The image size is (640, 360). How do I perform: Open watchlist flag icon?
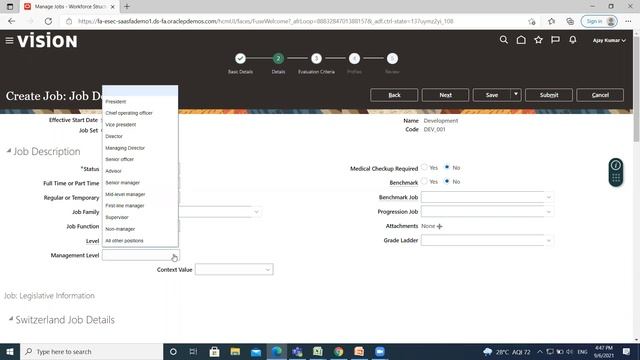556,40
